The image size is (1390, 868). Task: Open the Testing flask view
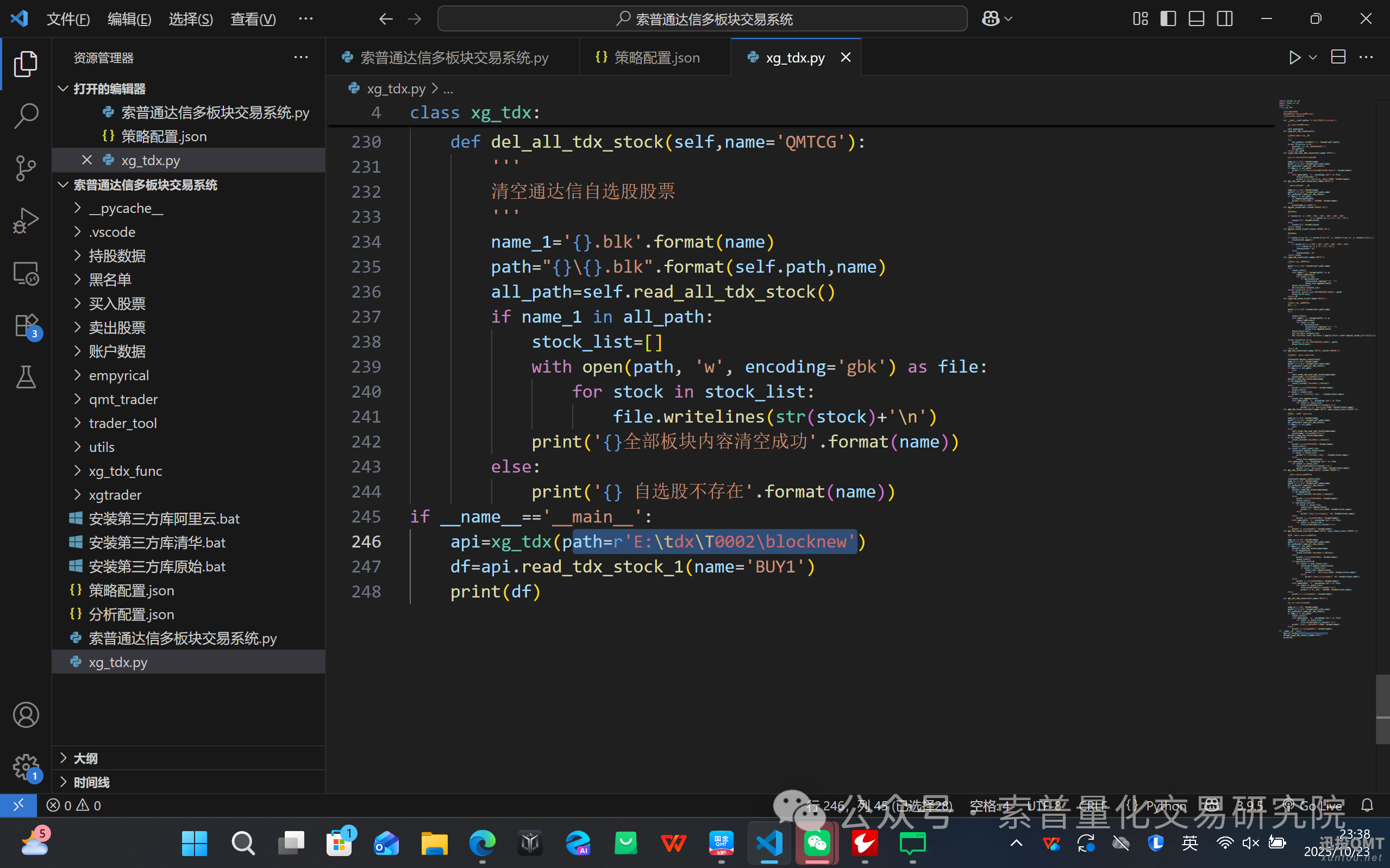(x=25, y=377)
